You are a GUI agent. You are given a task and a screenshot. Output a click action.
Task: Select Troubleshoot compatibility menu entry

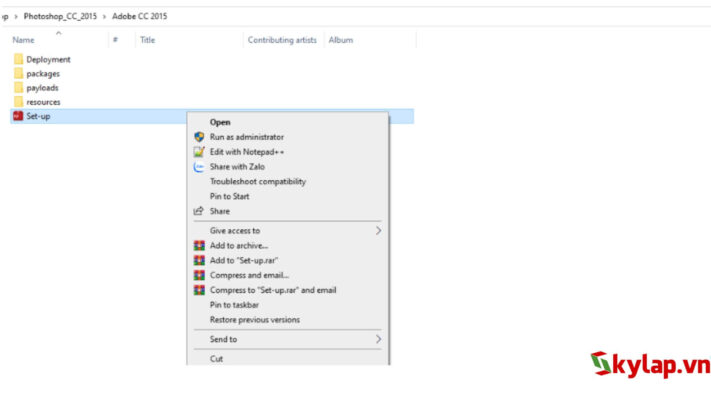257,182
